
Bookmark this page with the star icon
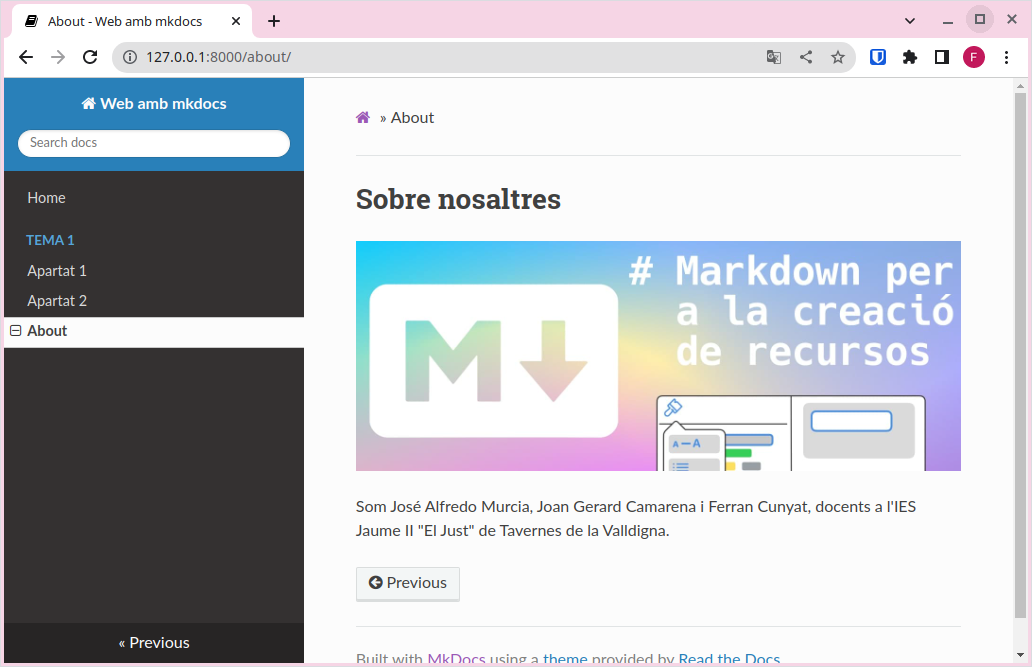(x=838, y=57)
